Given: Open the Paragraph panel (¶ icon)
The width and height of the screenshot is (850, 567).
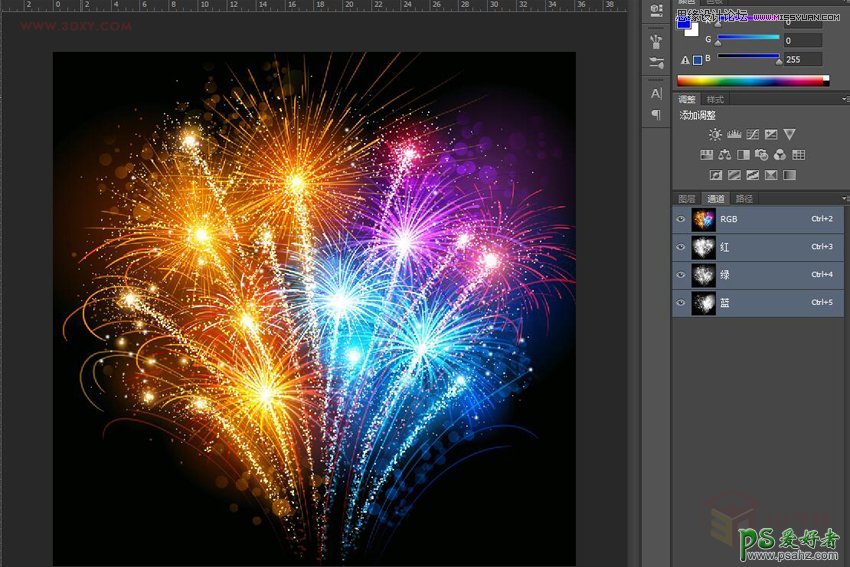Looking at the screenshot, I should tap(656, 114).
